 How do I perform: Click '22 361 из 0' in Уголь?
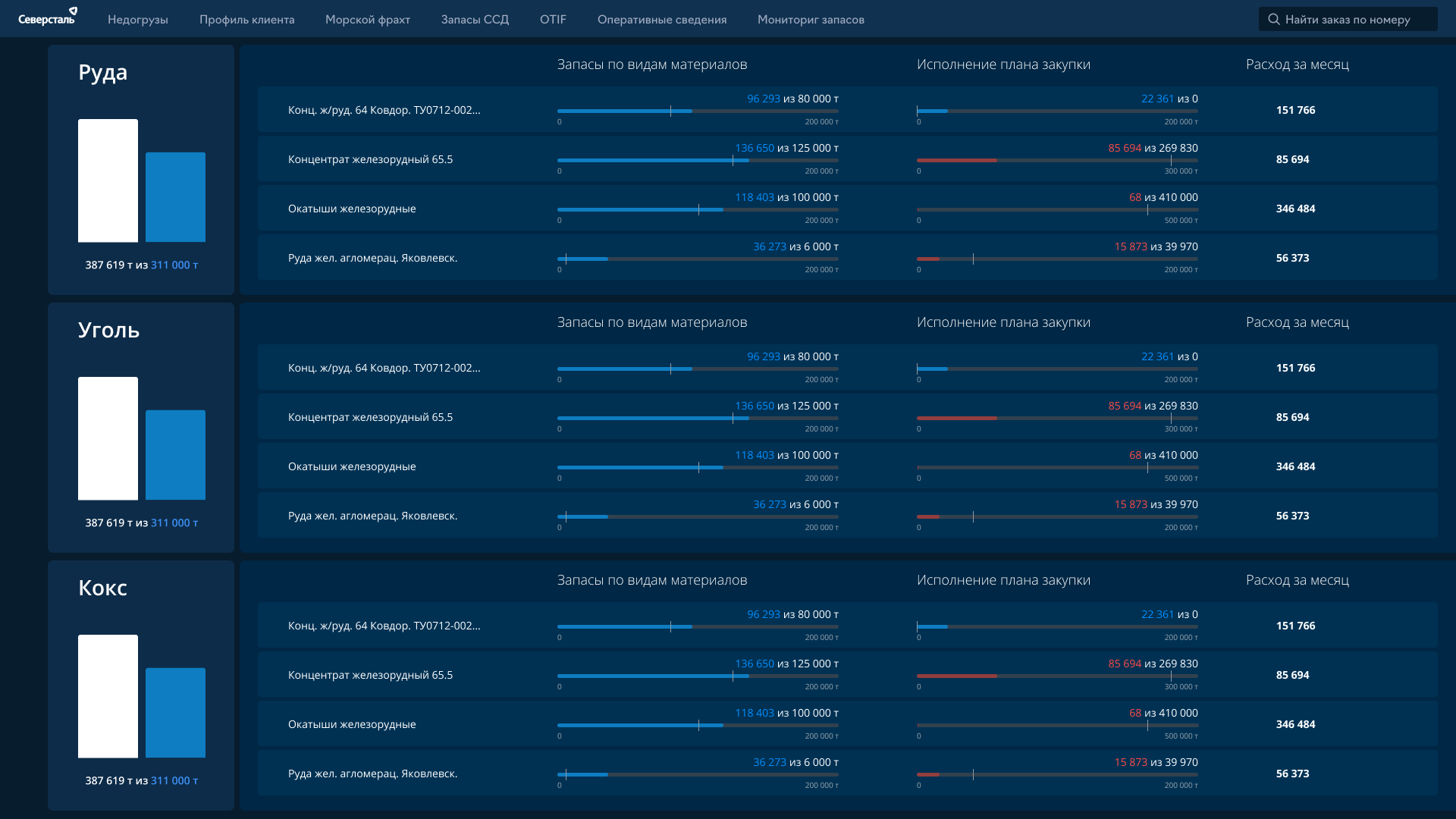tap(1170, 357)
